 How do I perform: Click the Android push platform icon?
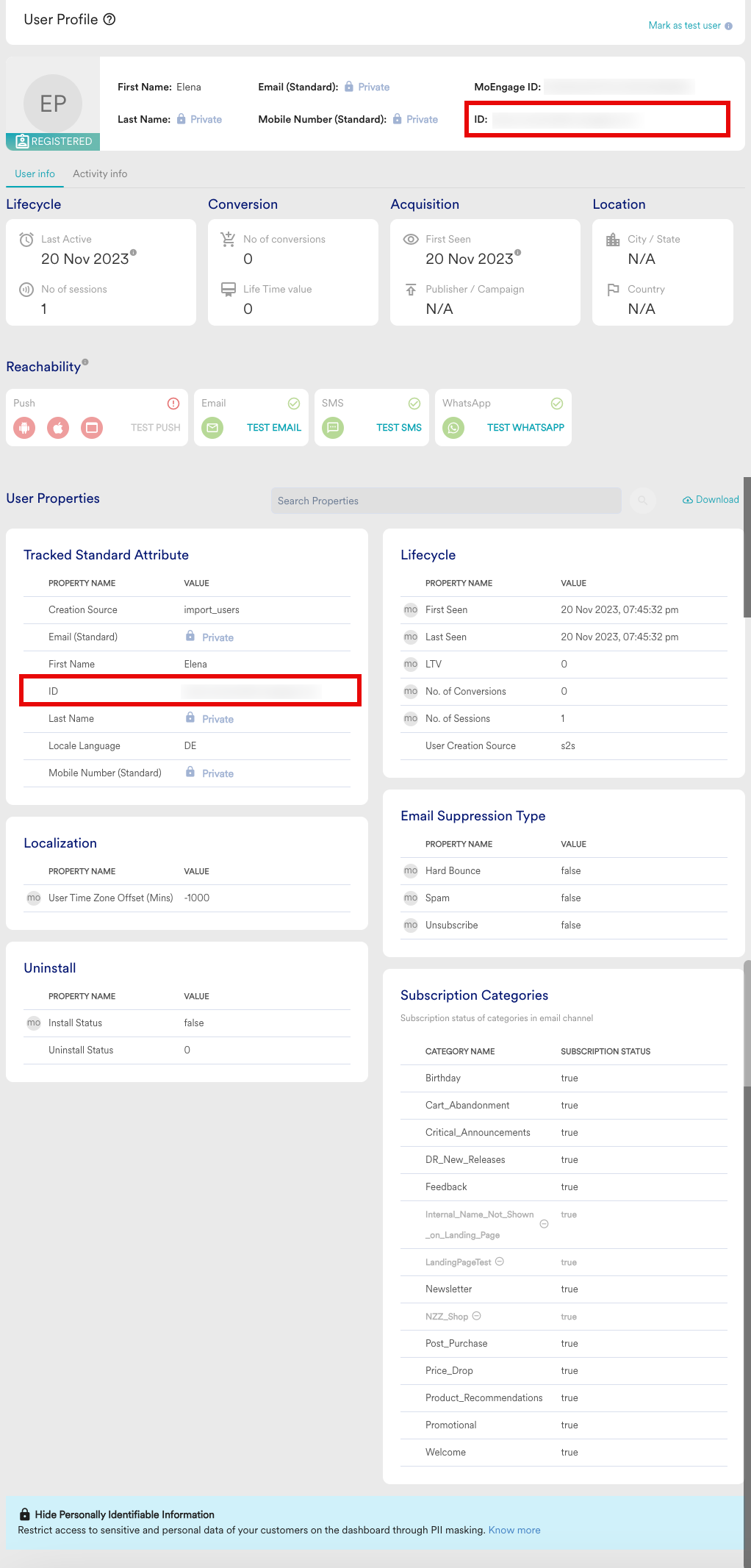click(x=24, y=427)
